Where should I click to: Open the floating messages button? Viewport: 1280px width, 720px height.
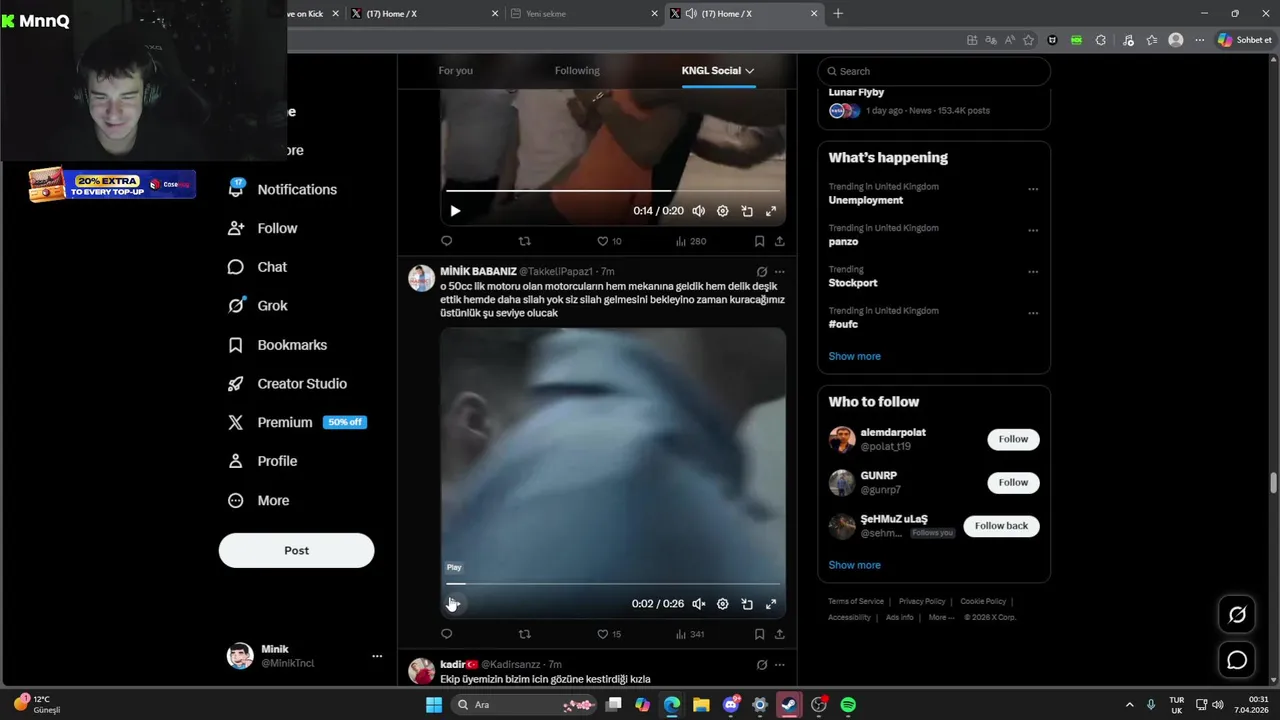1237,660
